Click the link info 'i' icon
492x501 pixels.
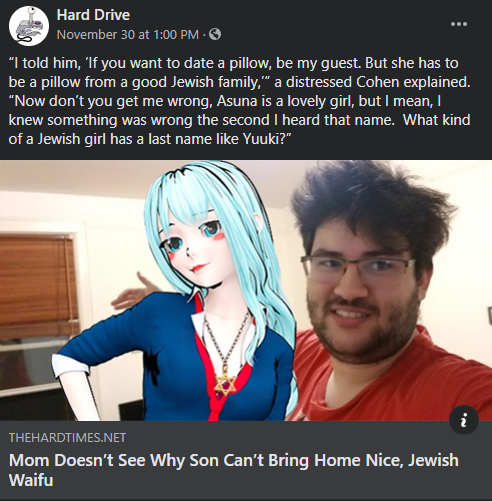464,420
